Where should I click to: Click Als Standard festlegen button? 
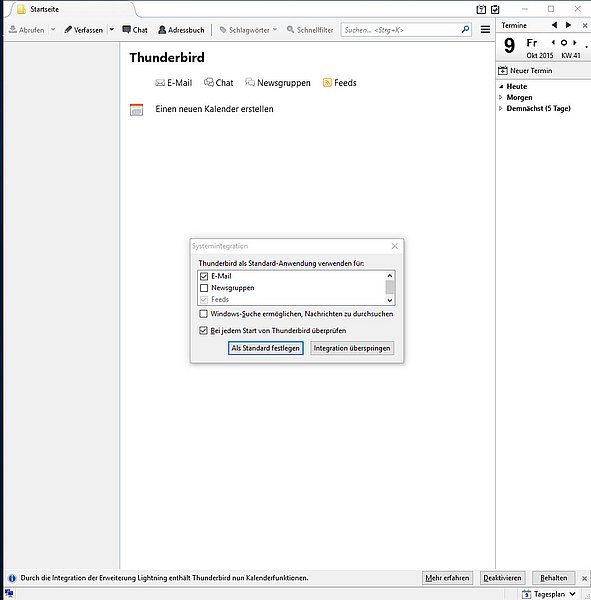pyautogui.click(x=266, y=348)
